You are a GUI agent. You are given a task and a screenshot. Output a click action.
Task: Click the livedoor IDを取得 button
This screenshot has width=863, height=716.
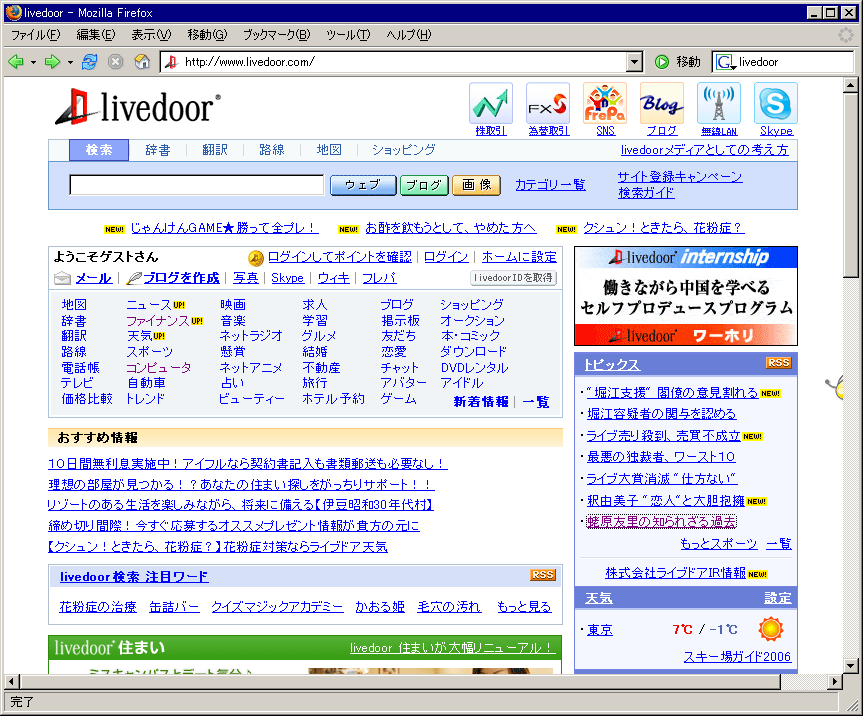[514, 278]
